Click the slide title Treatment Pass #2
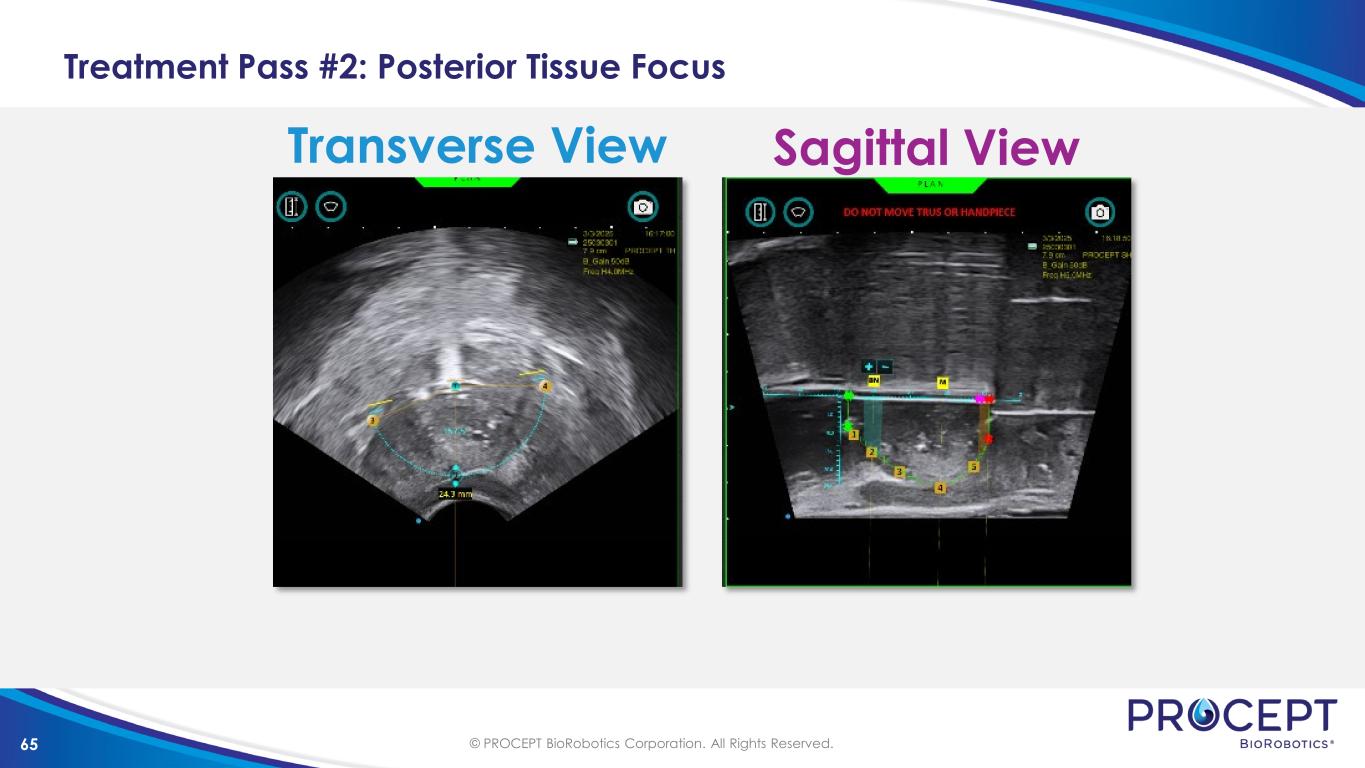This screenshot has height=768, width=1365. pos(394,67)
